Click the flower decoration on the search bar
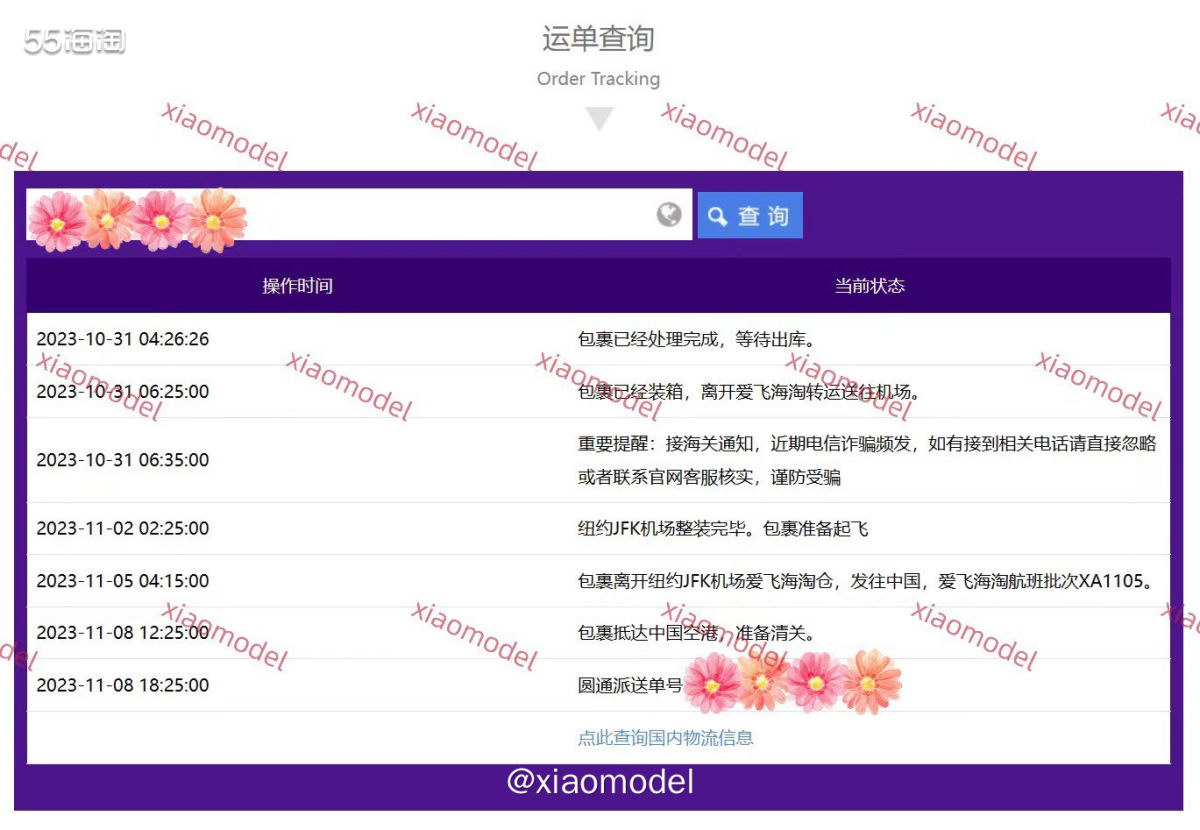Screen dimensions: 1200x830 (x=140, y=215)
